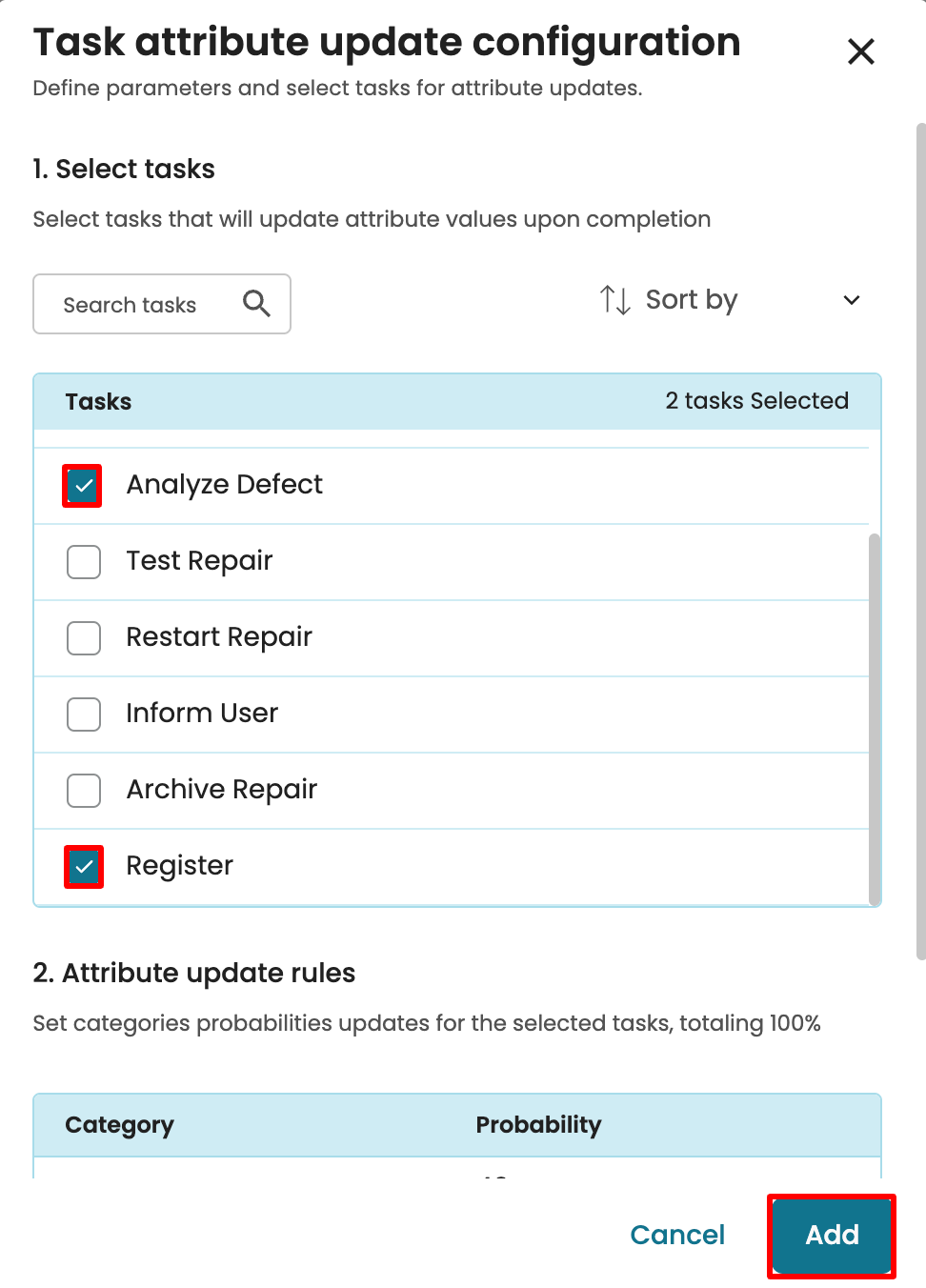
Task: Click the Category column header
Action: (119, 1125)
